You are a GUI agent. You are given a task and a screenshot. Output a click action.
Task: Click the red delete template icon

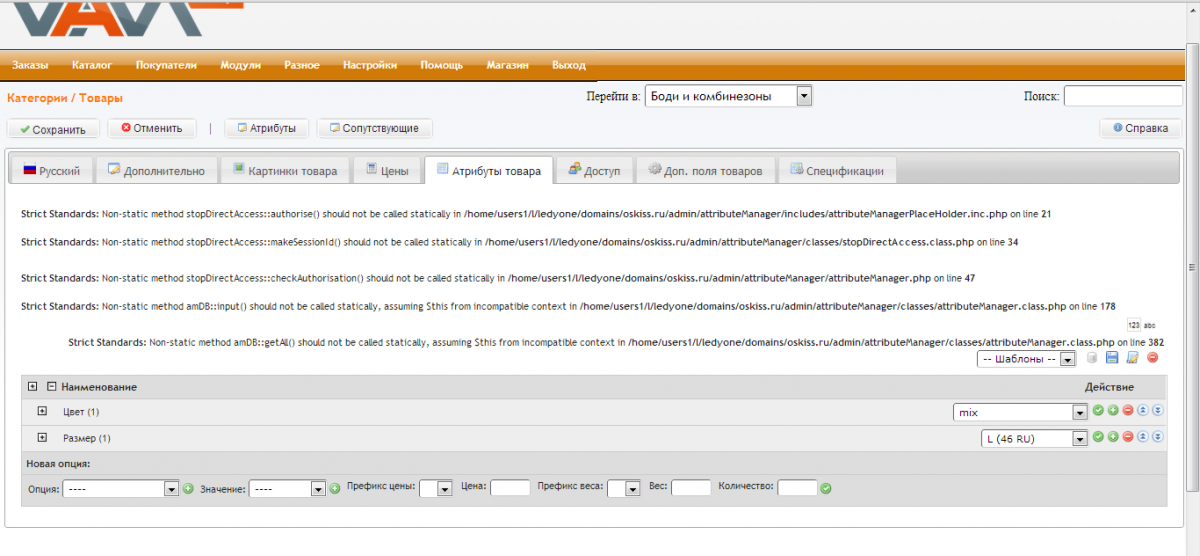(1153, 358)
